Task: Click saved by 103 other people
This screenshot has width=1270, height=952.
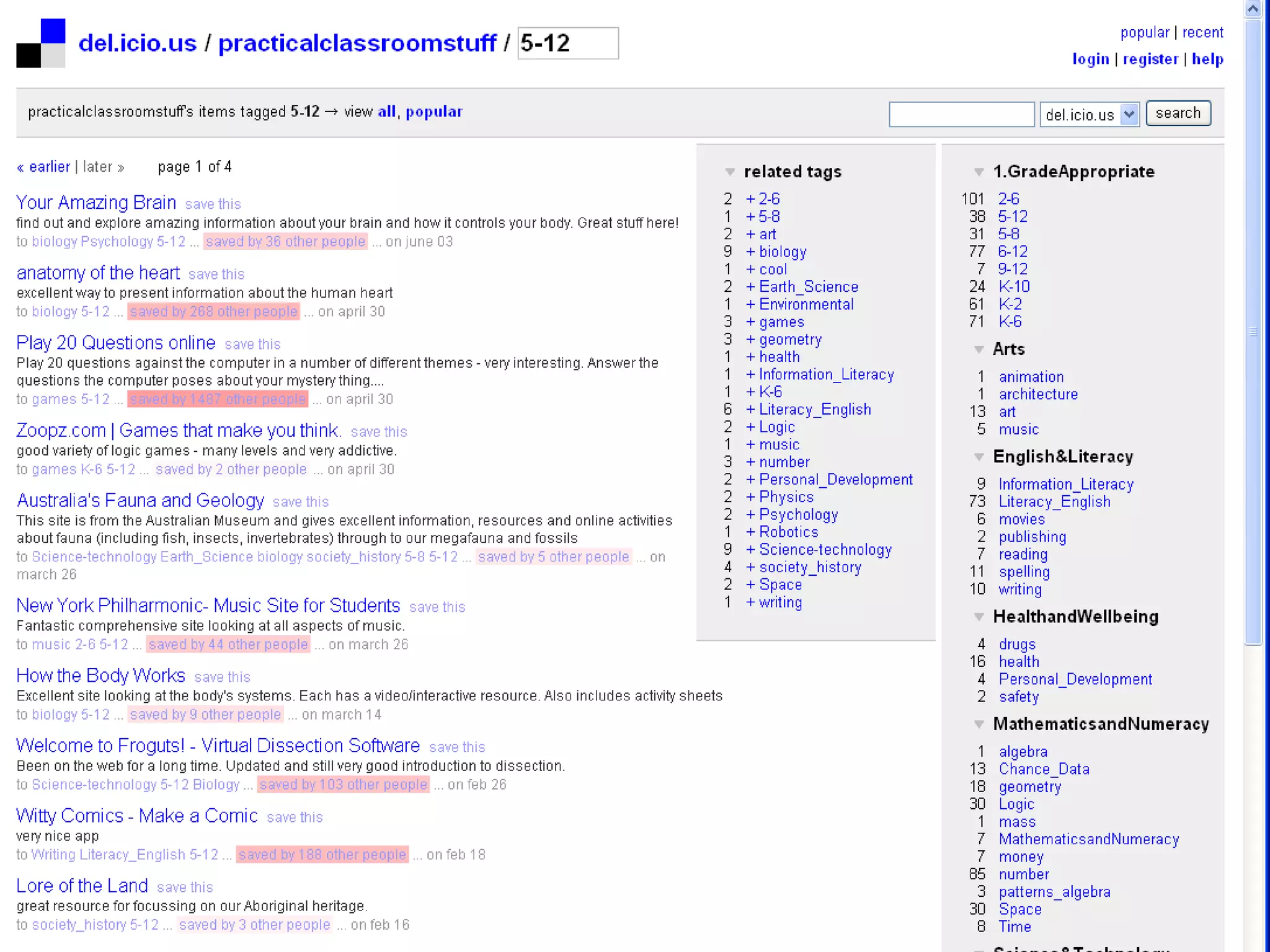Action: (344, 785)
